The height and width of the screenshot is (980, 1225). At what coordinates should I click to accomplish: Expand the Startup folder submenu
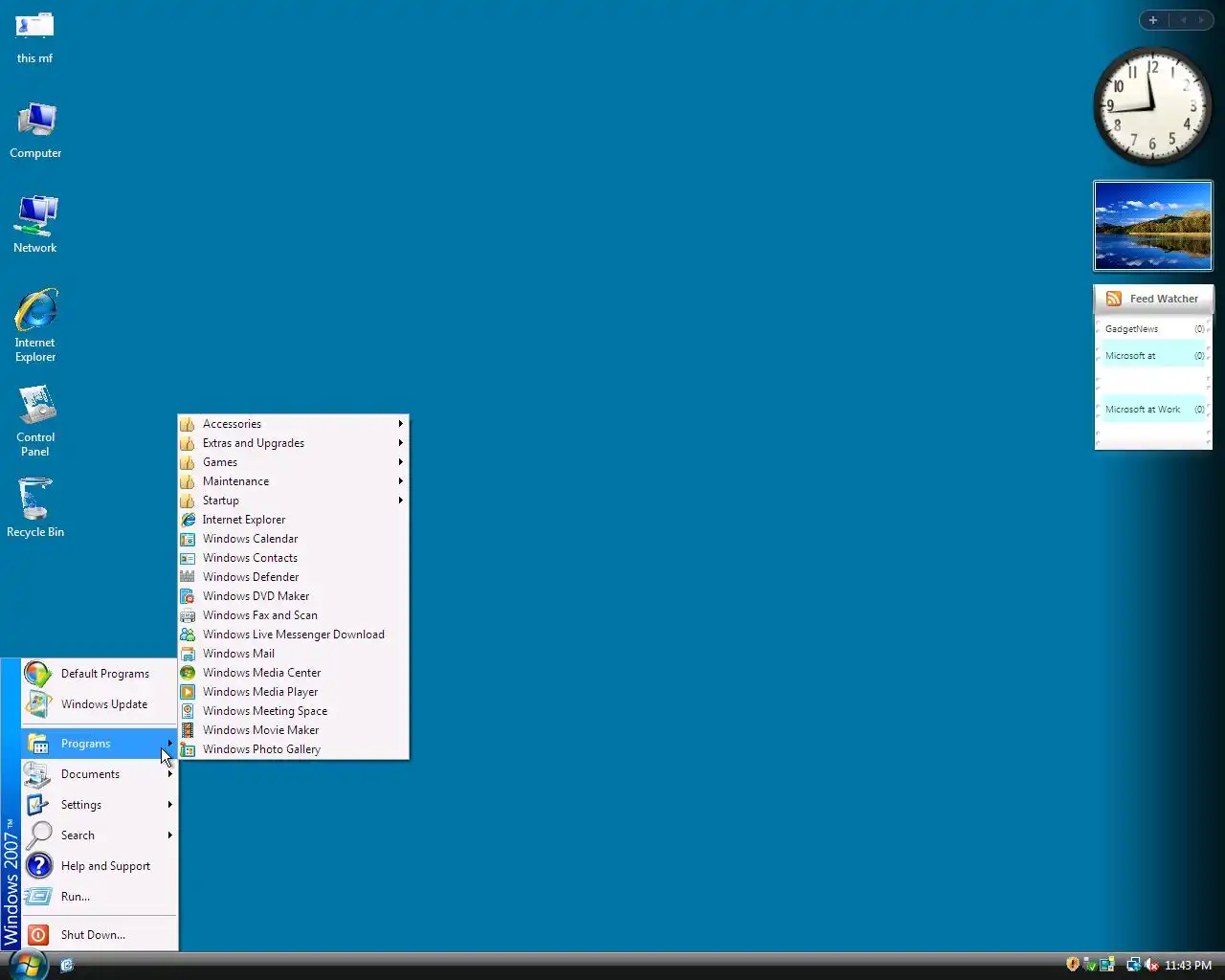293,501
